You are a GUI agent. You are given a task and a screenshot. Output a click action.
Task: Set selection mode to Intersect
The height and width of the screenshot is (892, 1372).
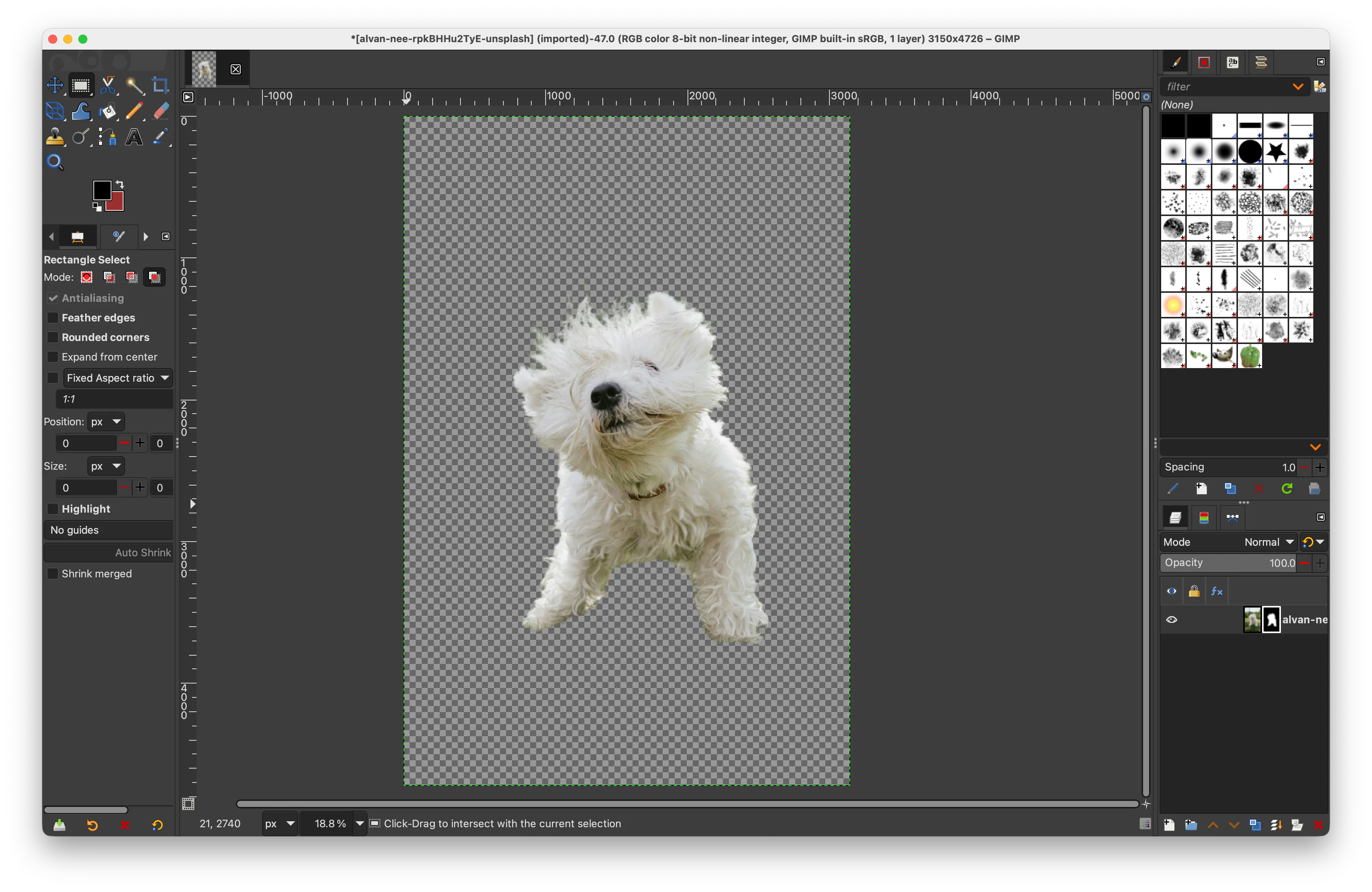coord(154,277)
